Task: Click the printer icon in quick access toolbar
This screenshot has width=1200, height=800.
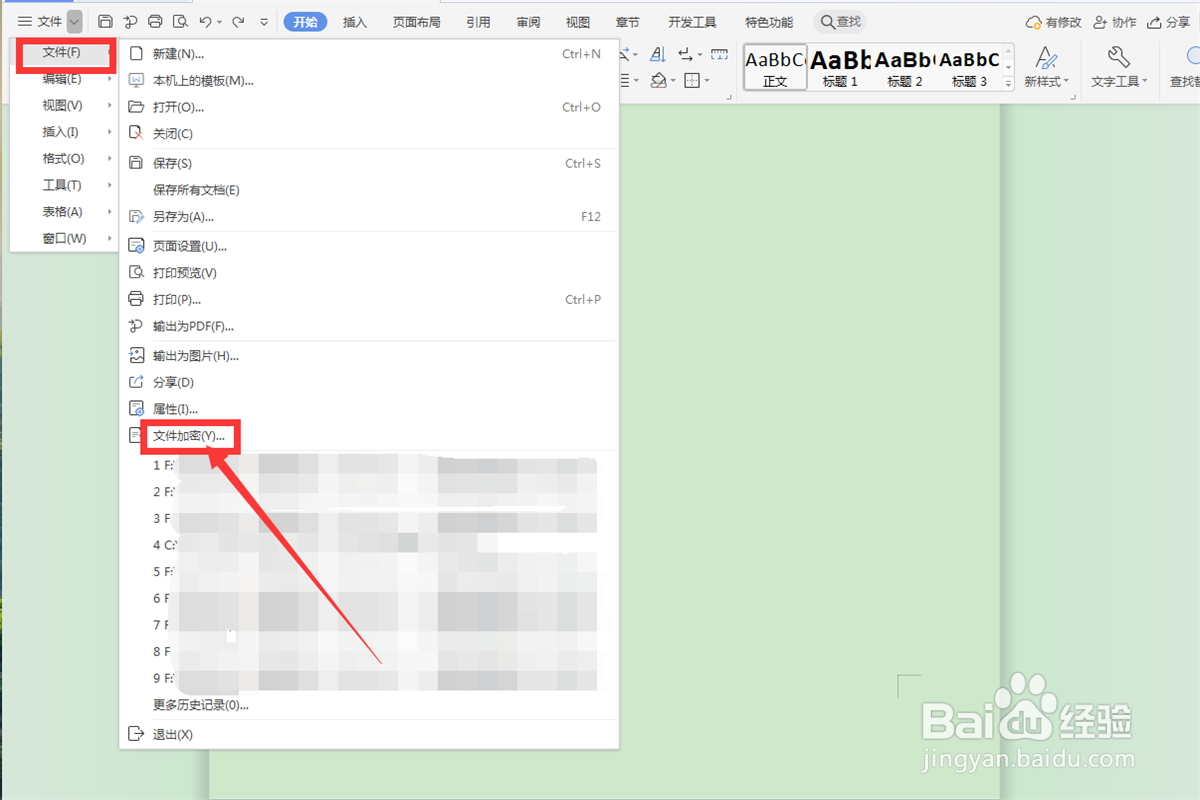Action: (155, 21)
